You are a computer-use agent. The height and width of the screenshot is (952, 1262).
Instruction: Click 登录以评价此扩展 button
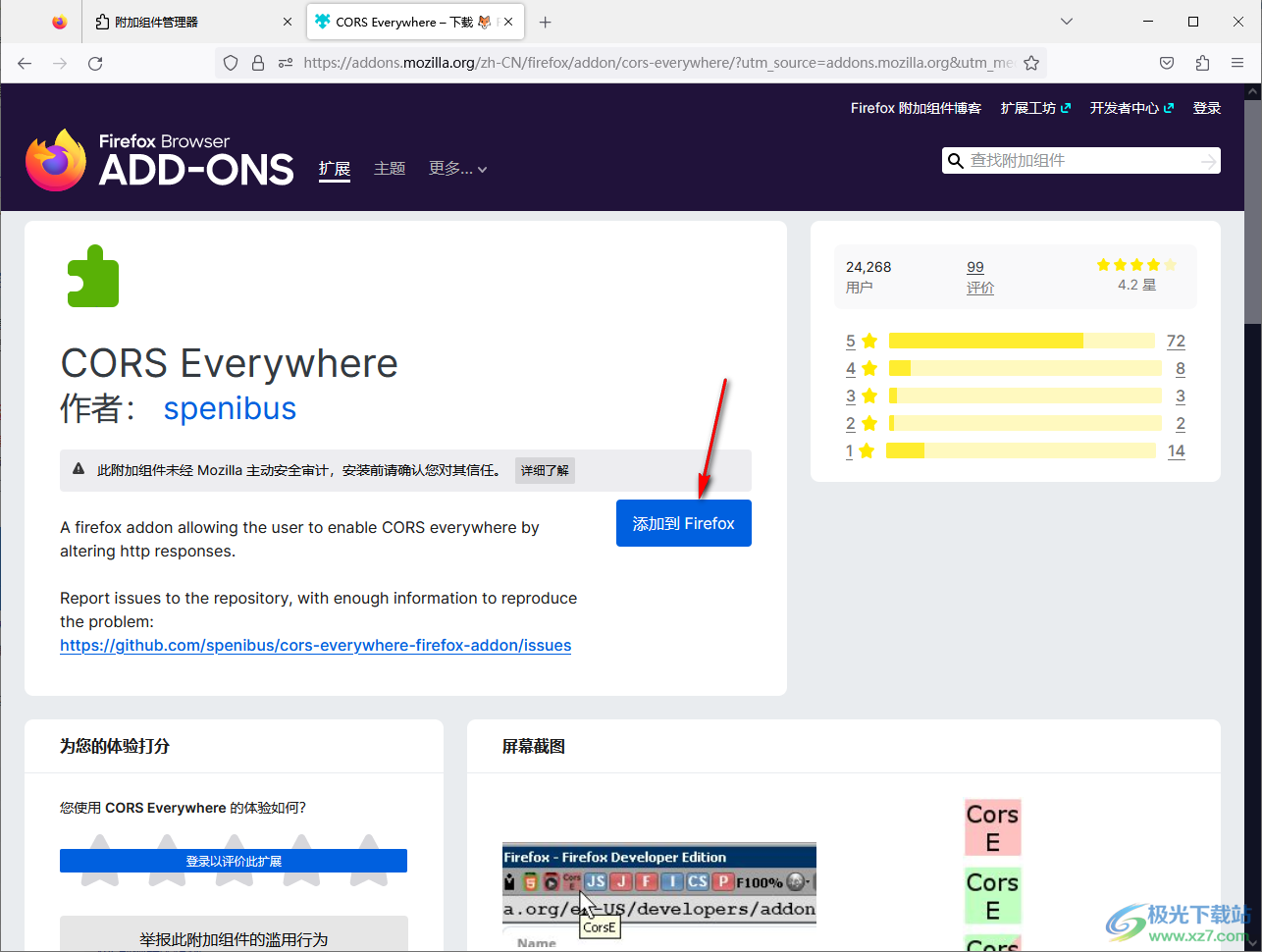[234, 861]
